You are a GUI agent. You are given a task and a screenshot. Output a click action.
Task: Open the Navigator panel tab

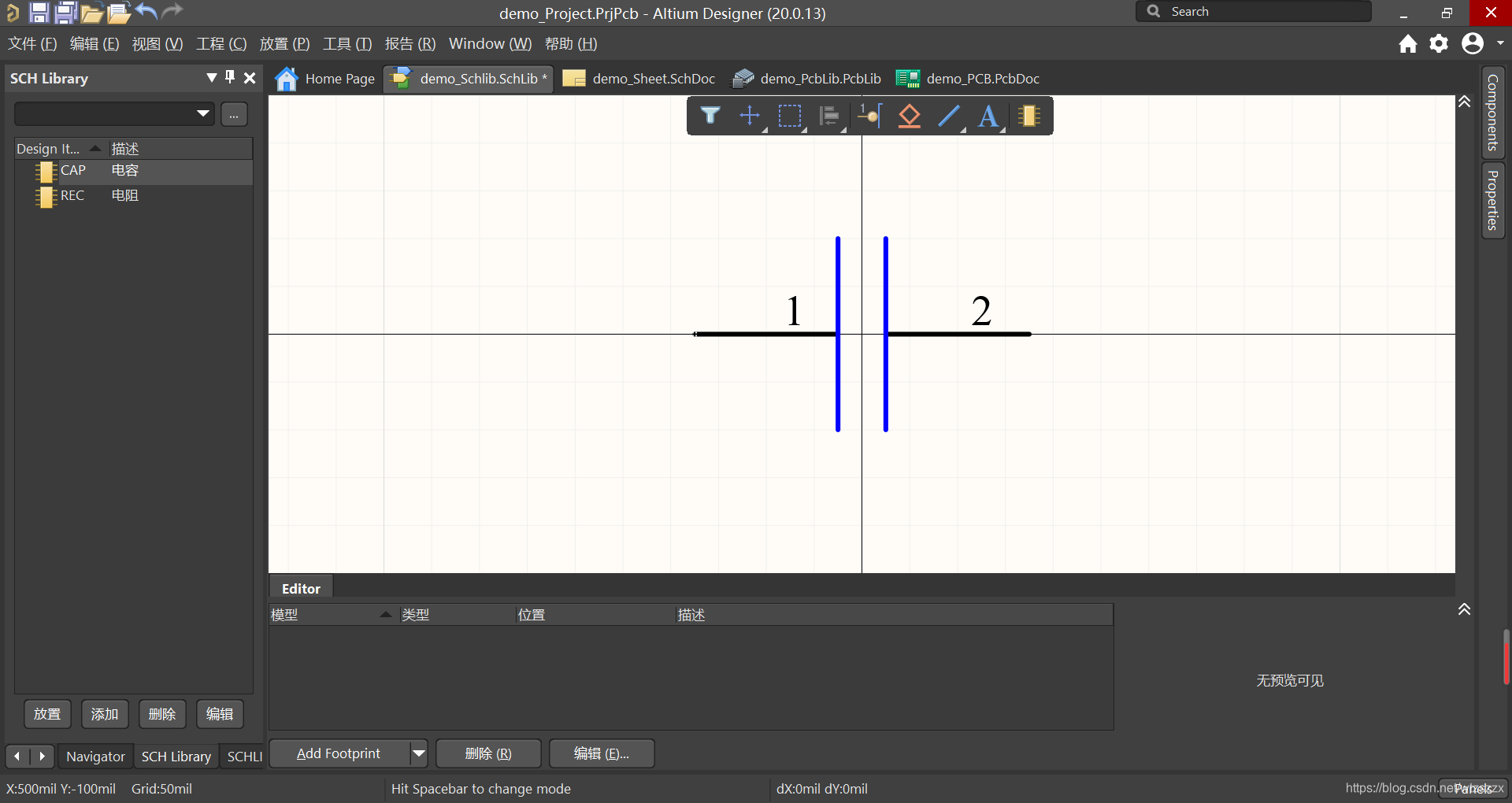point(95,757)
